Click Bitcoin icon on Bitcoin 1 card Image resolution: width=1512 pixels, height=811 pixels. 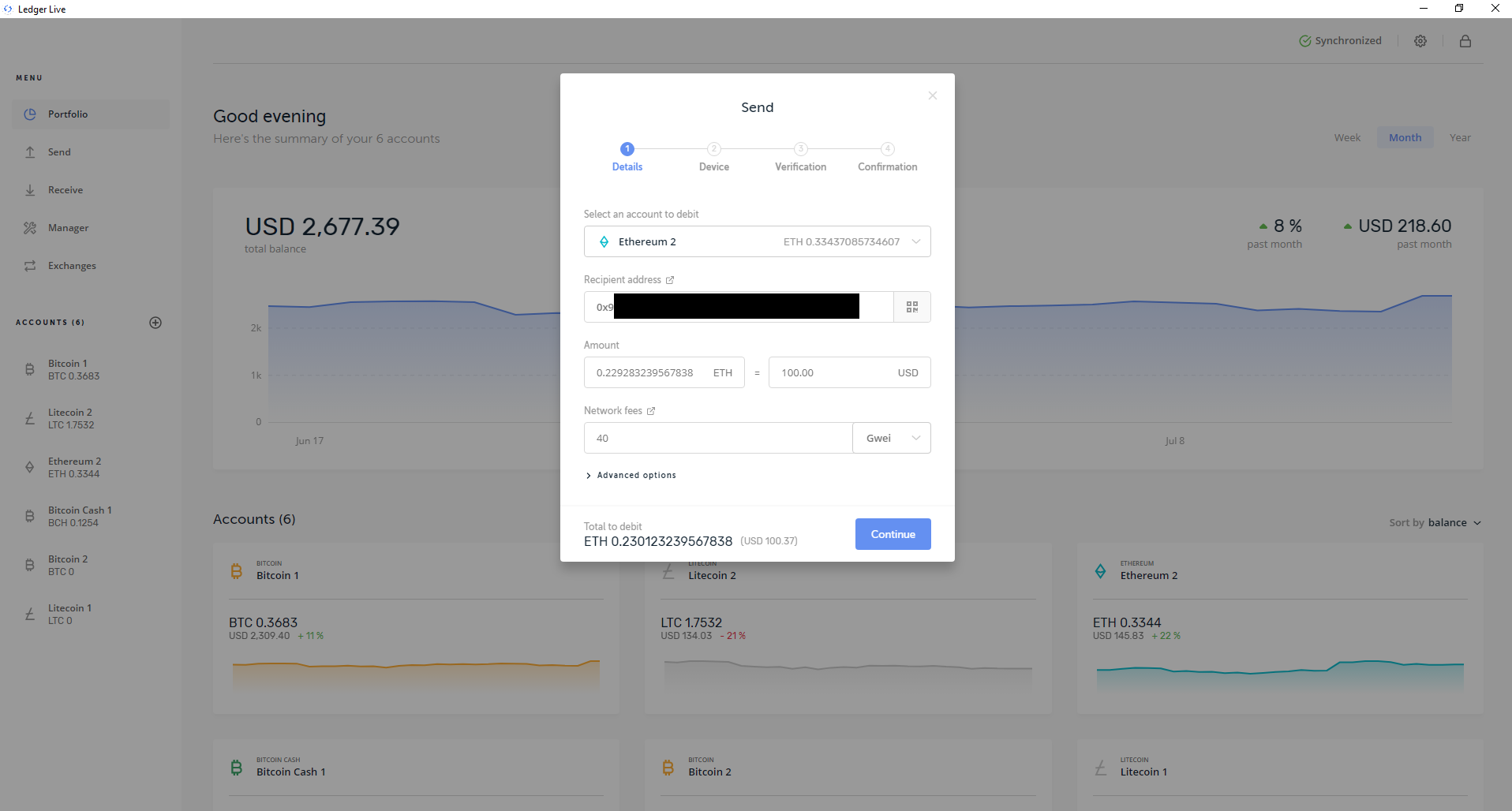[236, 570]
